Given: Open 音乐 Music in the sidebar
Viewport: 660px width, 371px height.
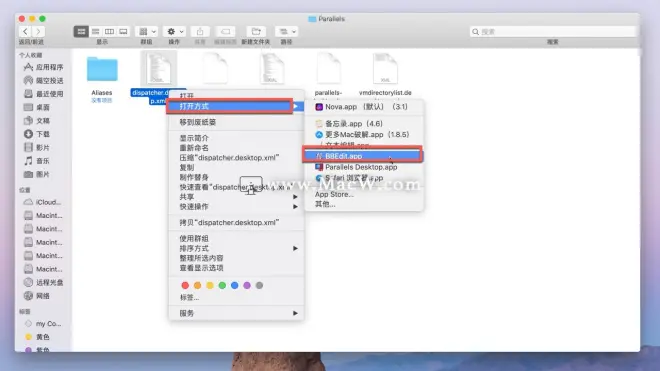Looking at the screenshot, I should tap(37, 161).
